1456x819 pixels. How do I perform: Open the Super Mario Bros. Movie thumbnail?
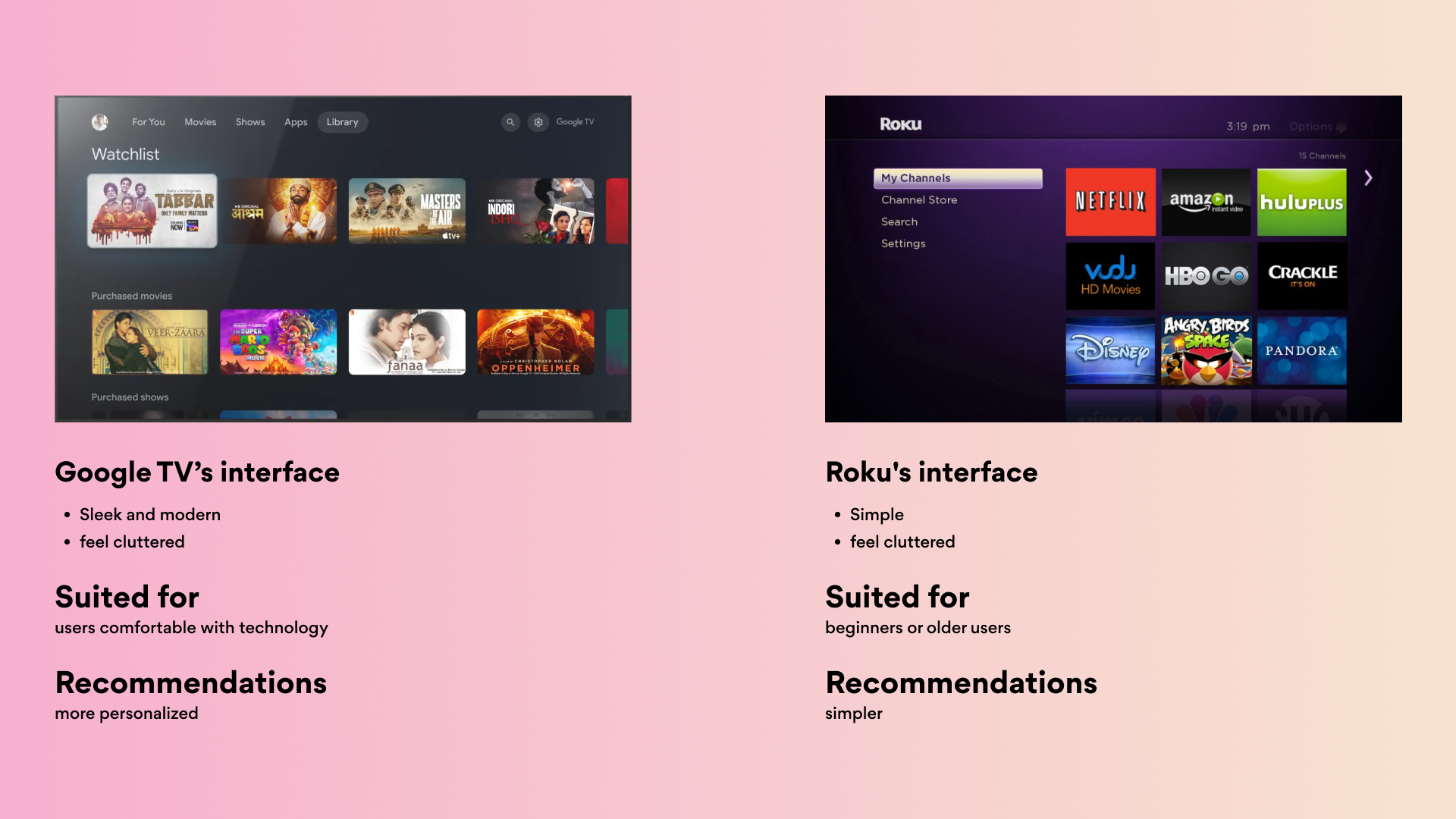(x=278, y=342)
